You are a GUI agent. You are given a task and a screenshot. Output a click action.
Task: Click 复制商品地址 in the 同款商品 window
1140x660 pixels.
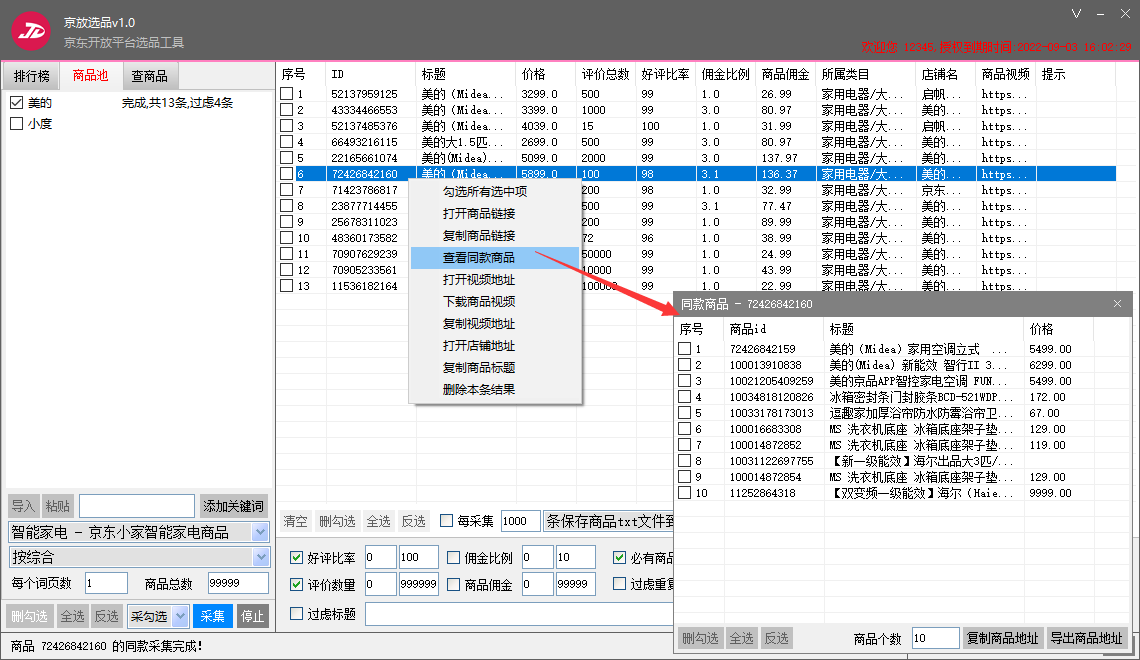[1002, 638]
